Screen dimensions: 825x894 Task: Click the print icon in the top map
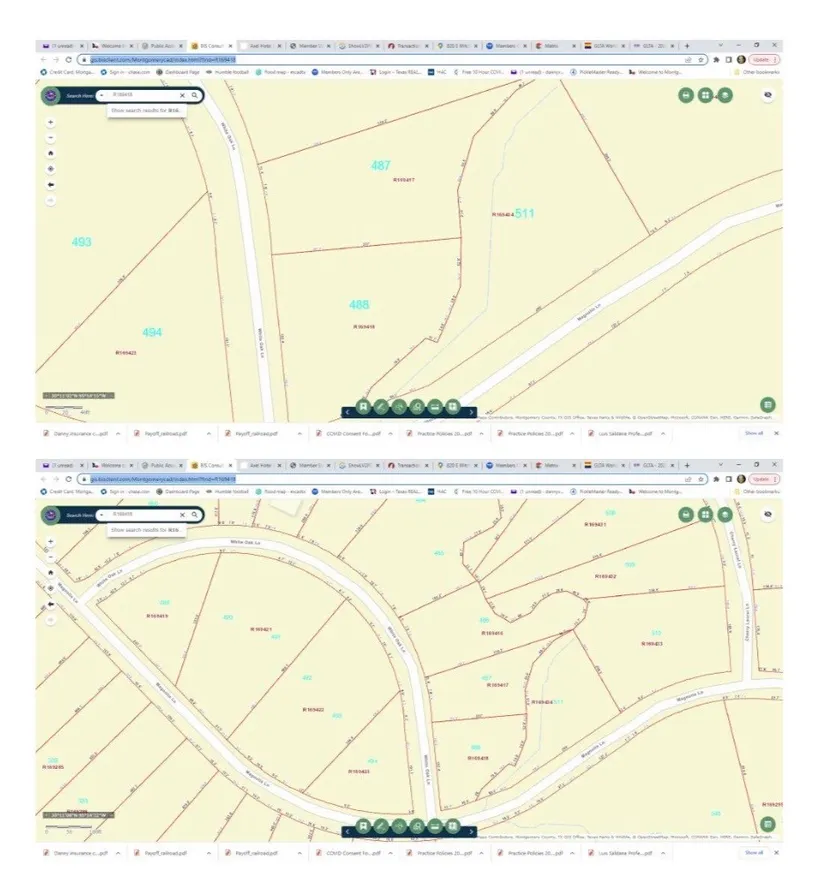point(686,95)
